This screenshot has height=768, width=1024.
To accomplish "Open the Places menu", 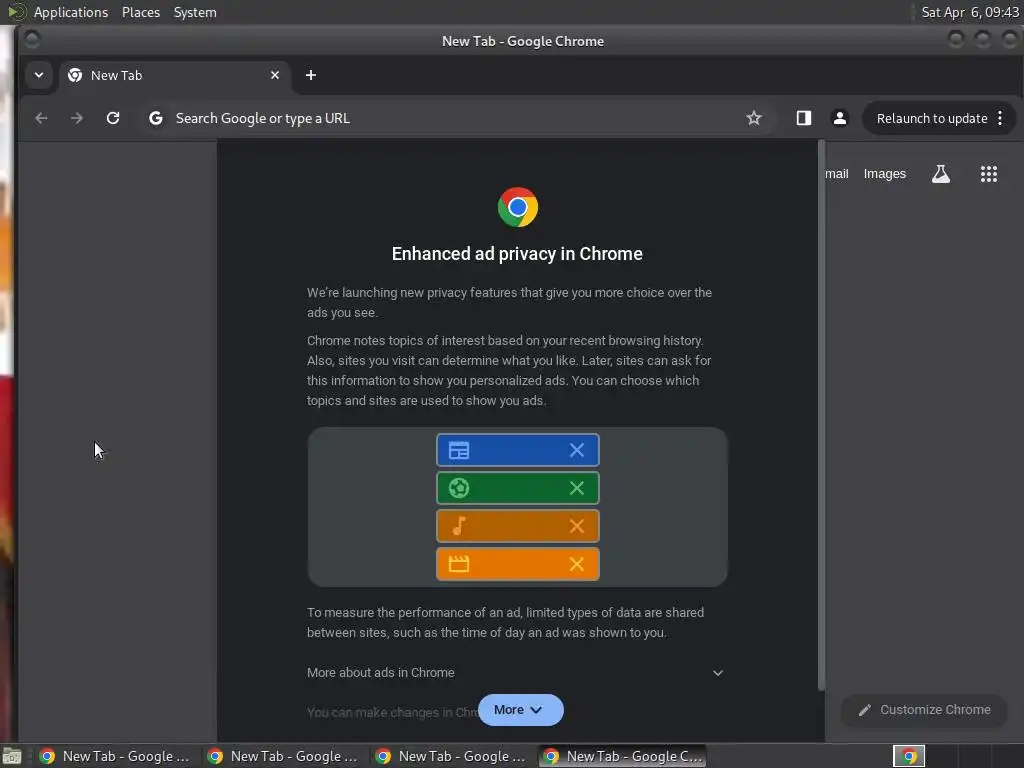I will pos(141,12).
